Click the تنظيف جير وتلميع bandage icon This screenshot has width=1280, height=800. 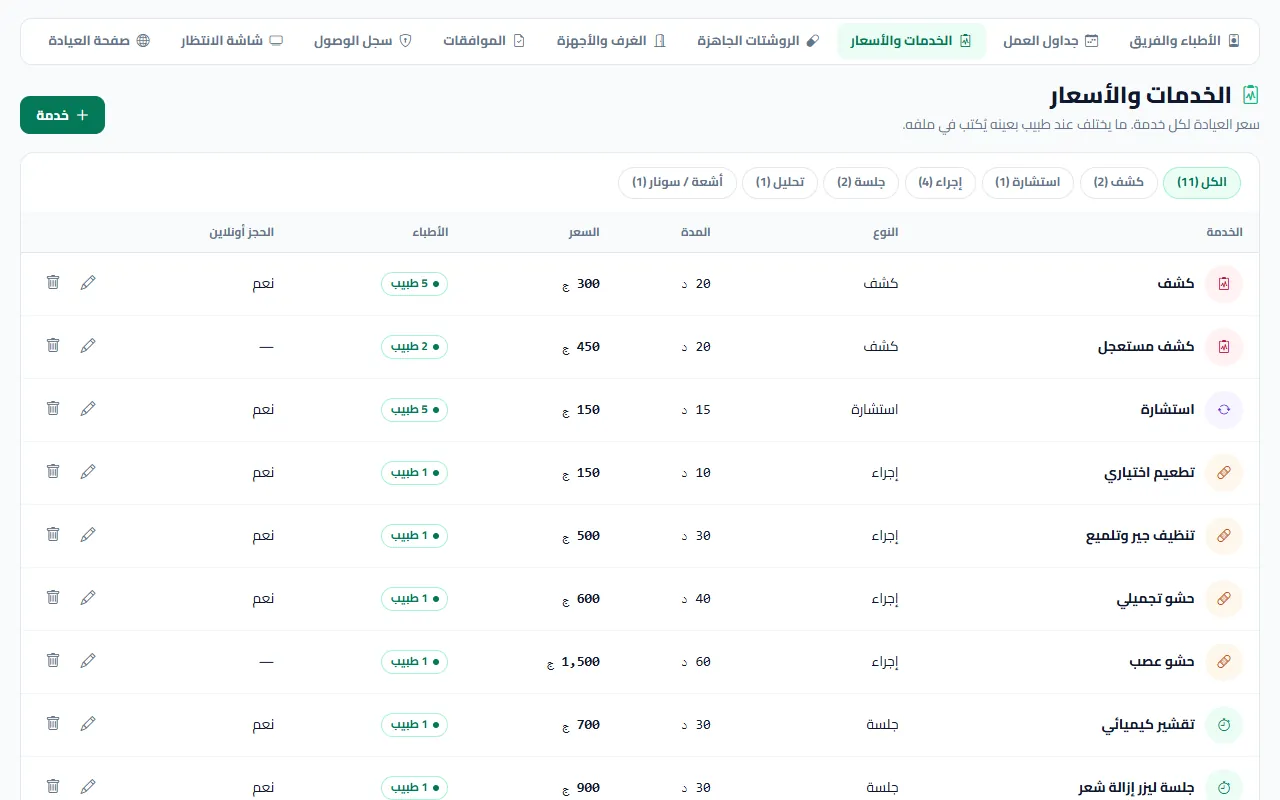(x=1224, y=536)
